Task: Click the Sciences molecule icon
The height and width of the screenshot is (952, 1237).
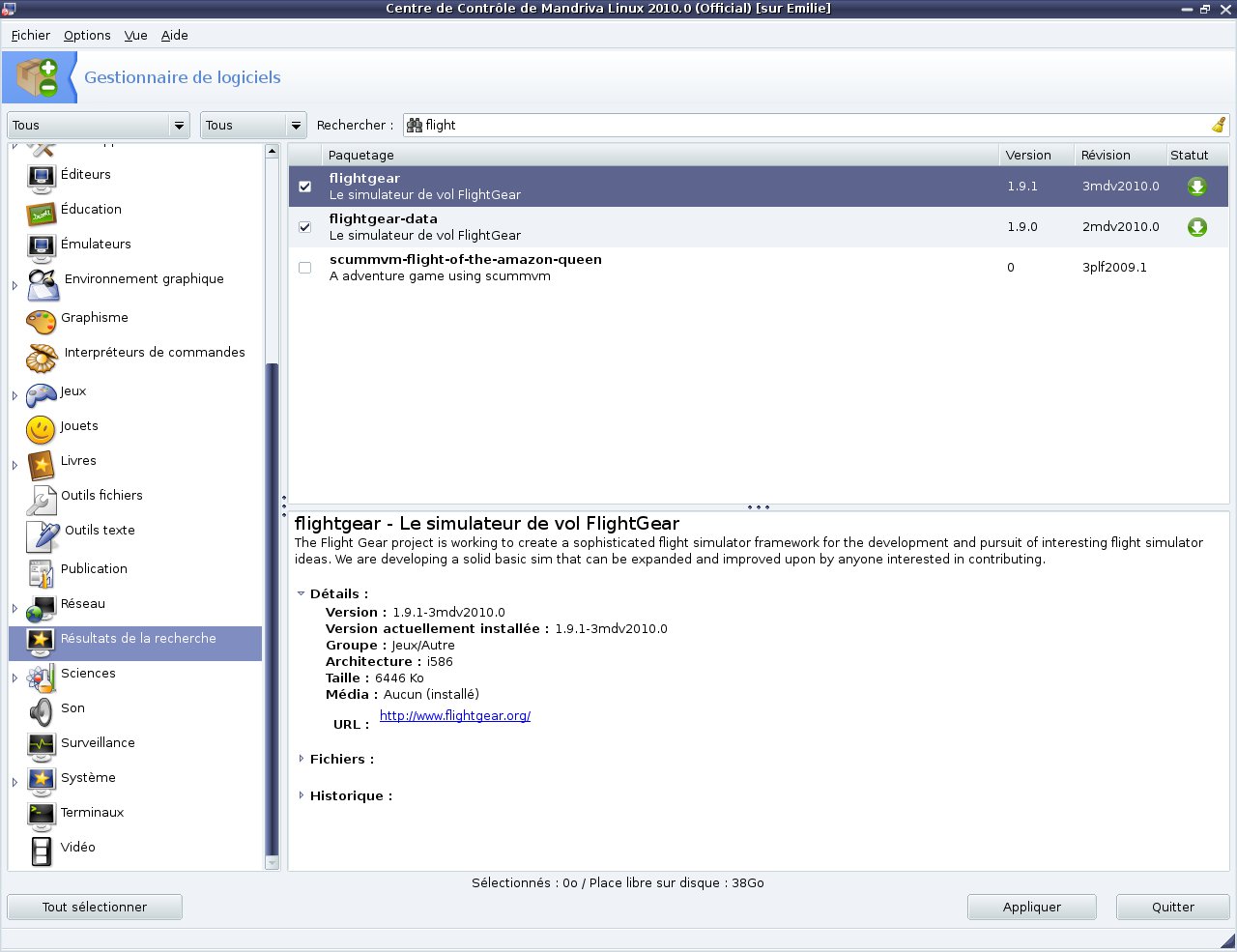Action: click(x=41, y=678)
